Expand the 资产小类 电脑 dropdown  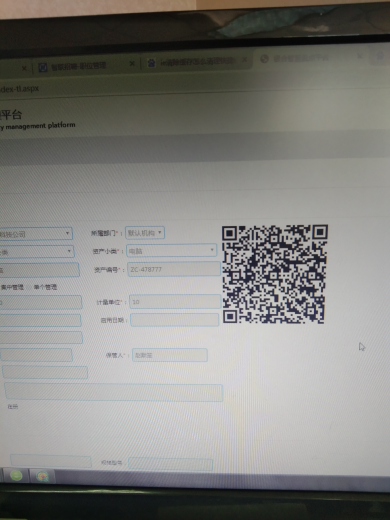[172, 250]
